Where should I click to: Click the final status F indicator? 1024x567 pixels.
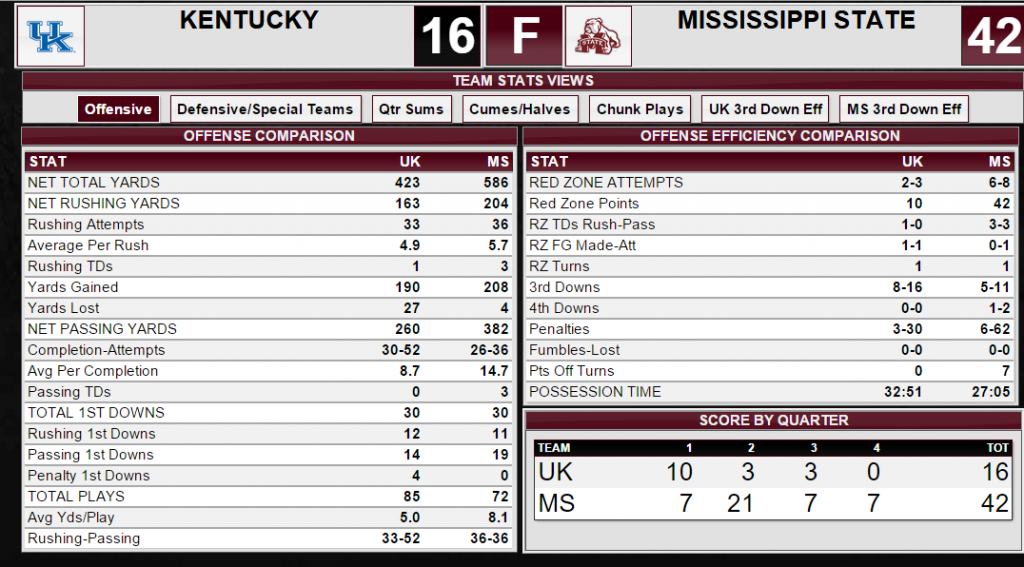pyautogui.click(x=524, y=36)
